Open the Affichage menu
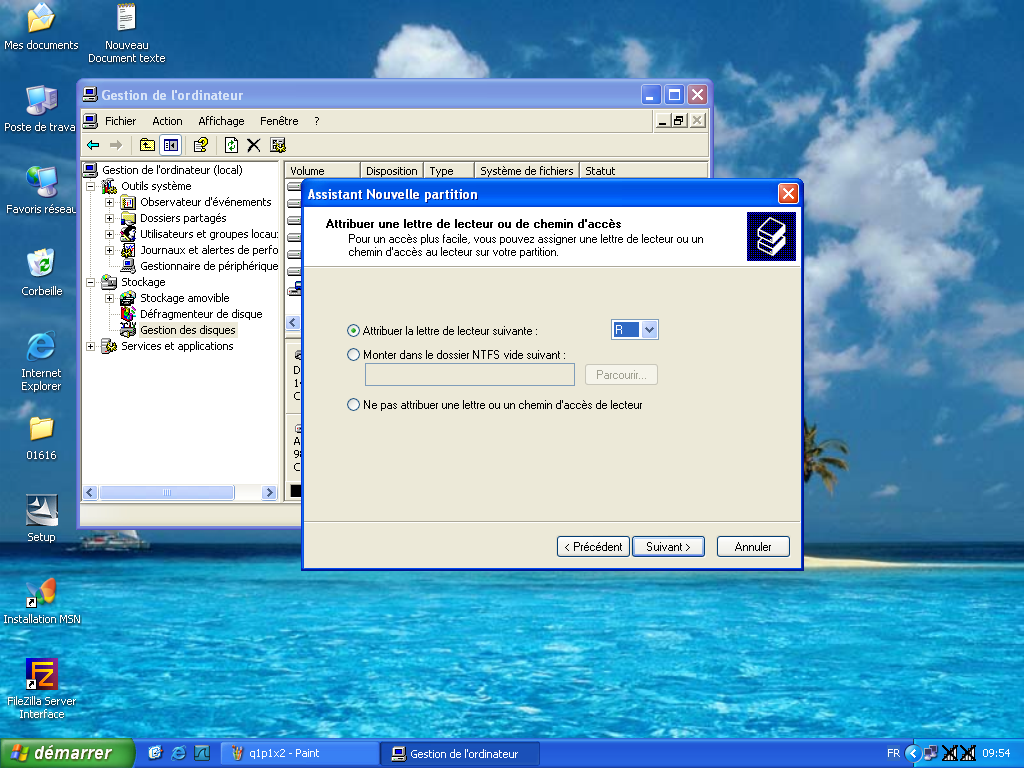 click(x=220, y=120)
